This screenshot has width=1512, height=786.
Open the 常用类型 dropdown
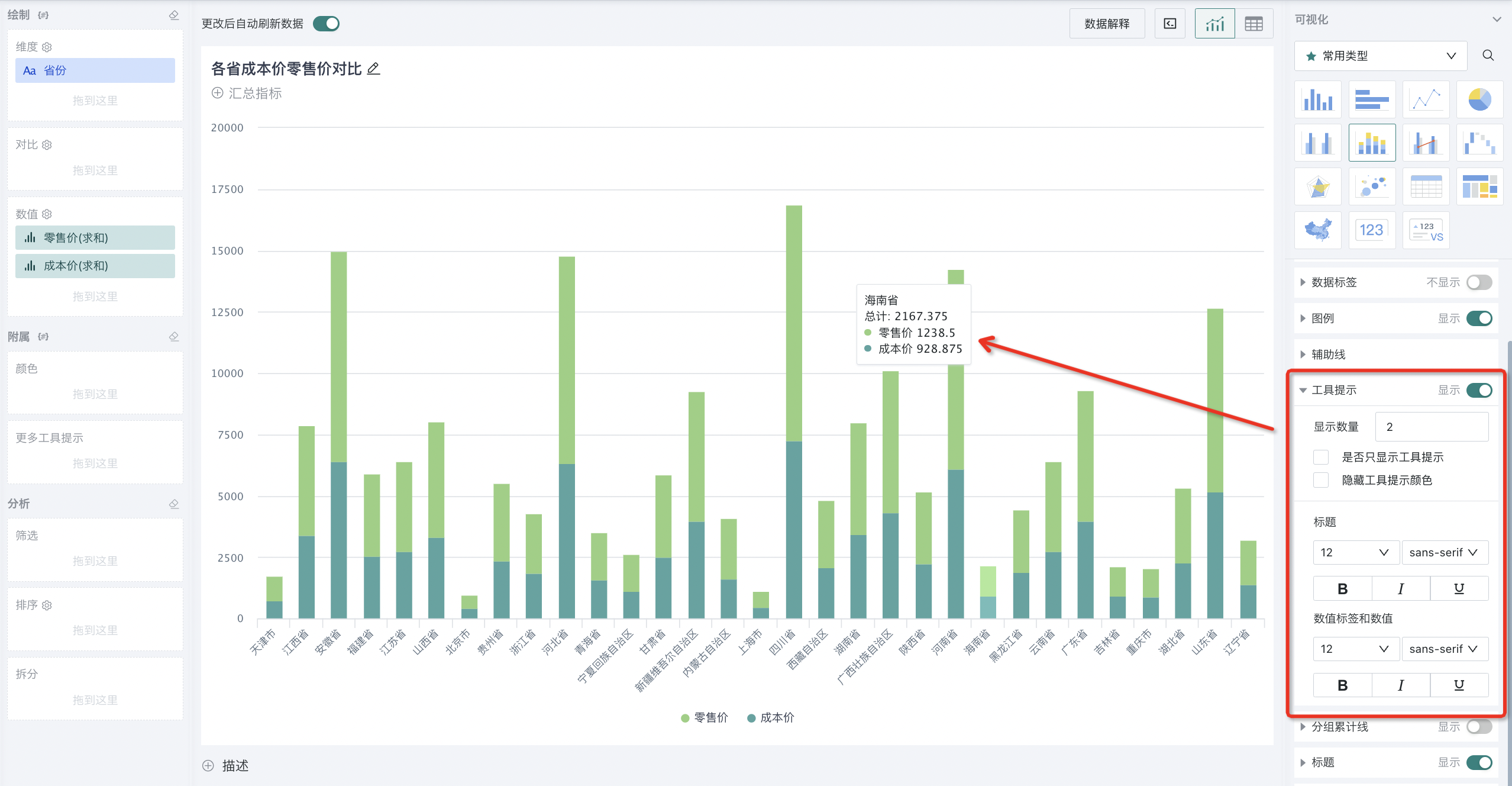1380,56
